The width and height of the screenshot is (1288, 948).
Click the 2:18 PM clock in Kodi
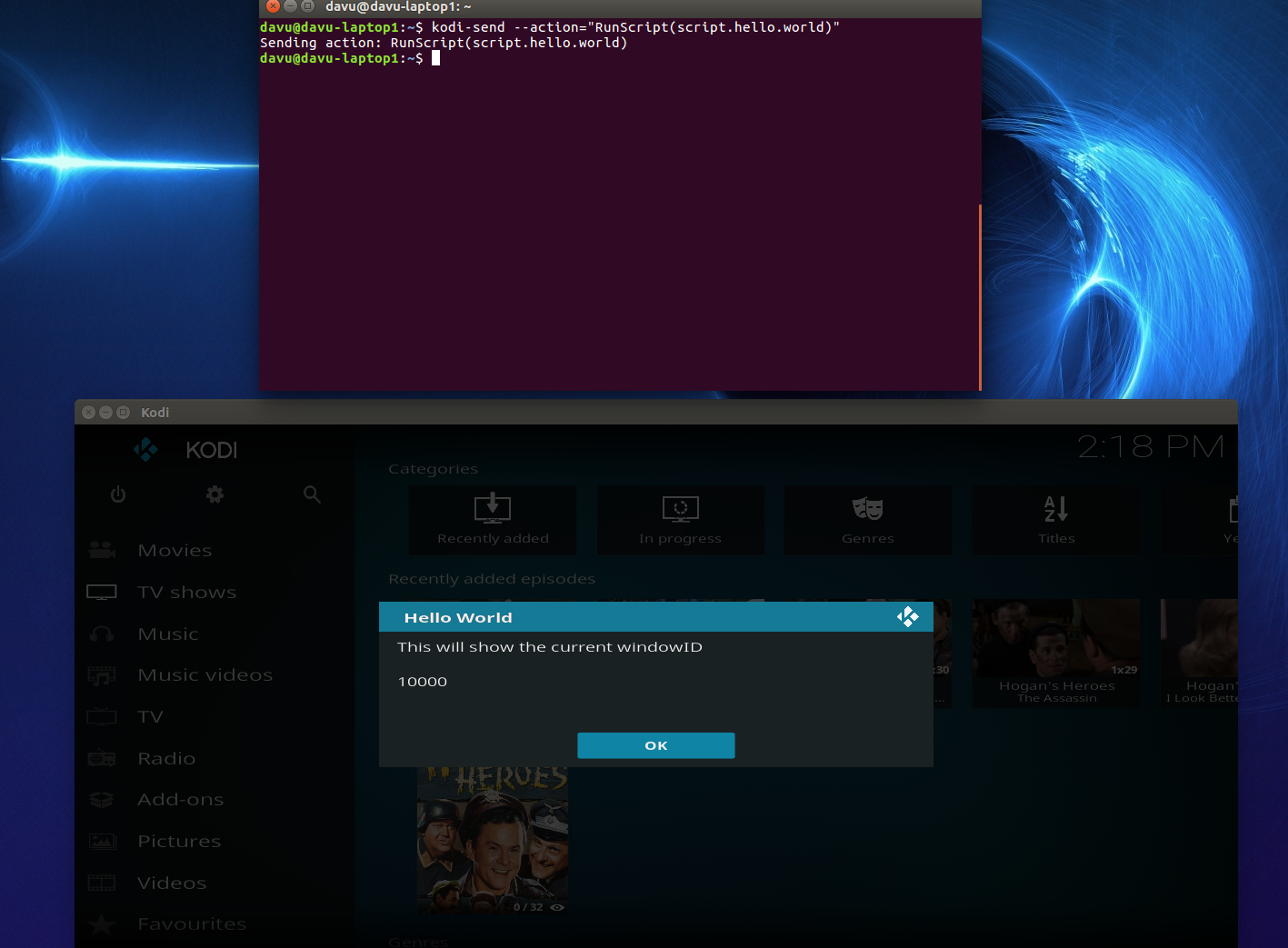tap(1151, 446)
